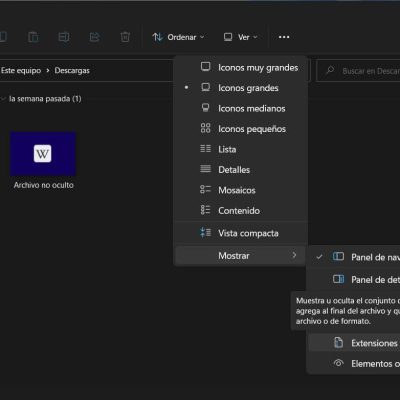
Task: Click Descargas in the address path
Action: coord(72,70)
